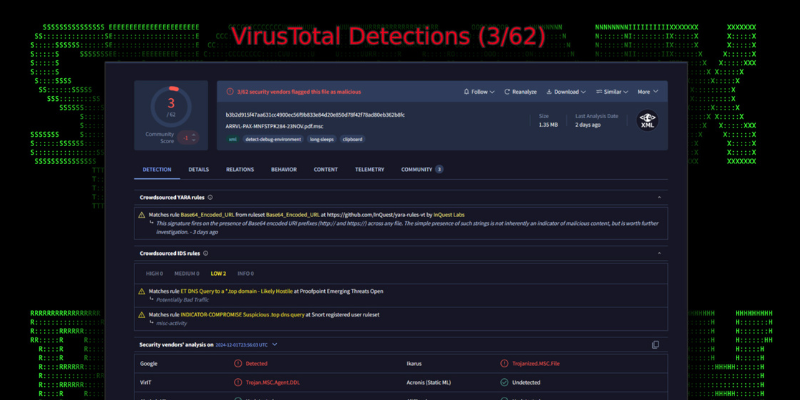Switch to the Content tab

[326, 169]
